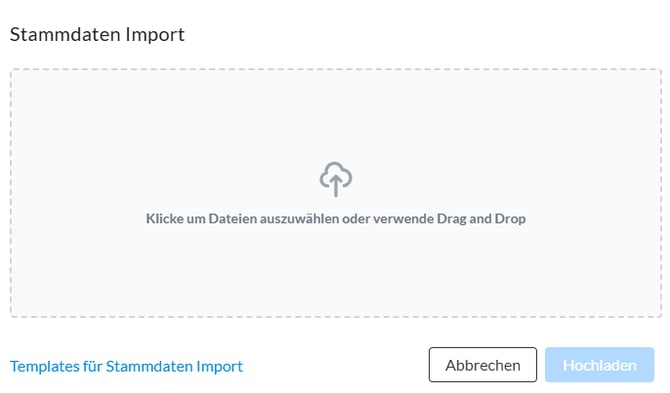The width and height of the screenshot is (670, 393).
Task: Click the cloud upload arrow icon
Action: (336, 179)
